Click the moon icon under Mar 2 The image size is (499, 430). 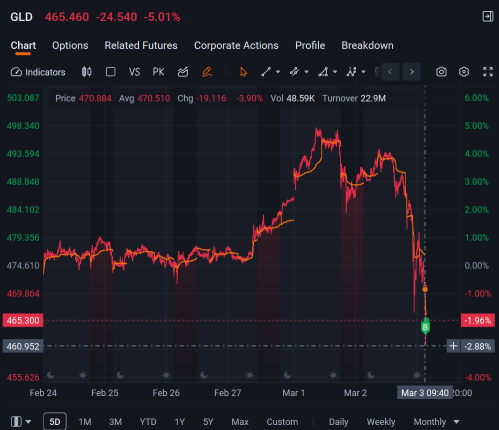click(x=371, y=376)
